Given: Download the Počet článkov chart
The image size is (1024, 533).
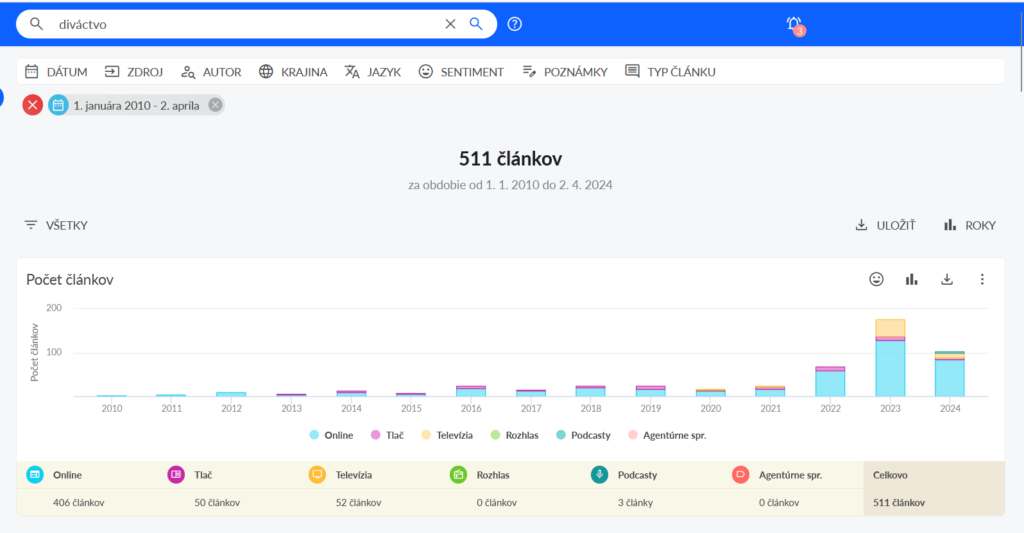Looking at the screenshot, I should point(947,279).
